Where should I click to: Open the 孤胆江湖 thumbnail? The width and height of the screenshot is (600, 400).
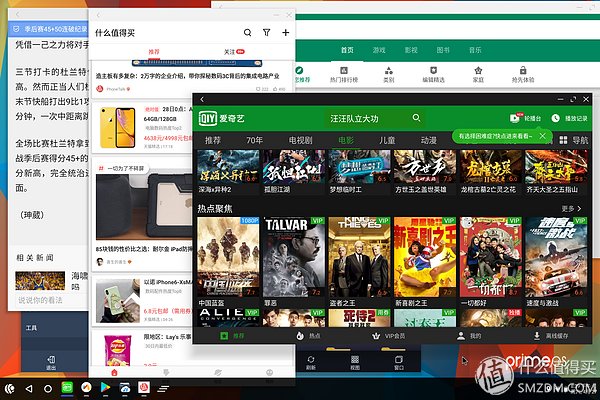294,167
